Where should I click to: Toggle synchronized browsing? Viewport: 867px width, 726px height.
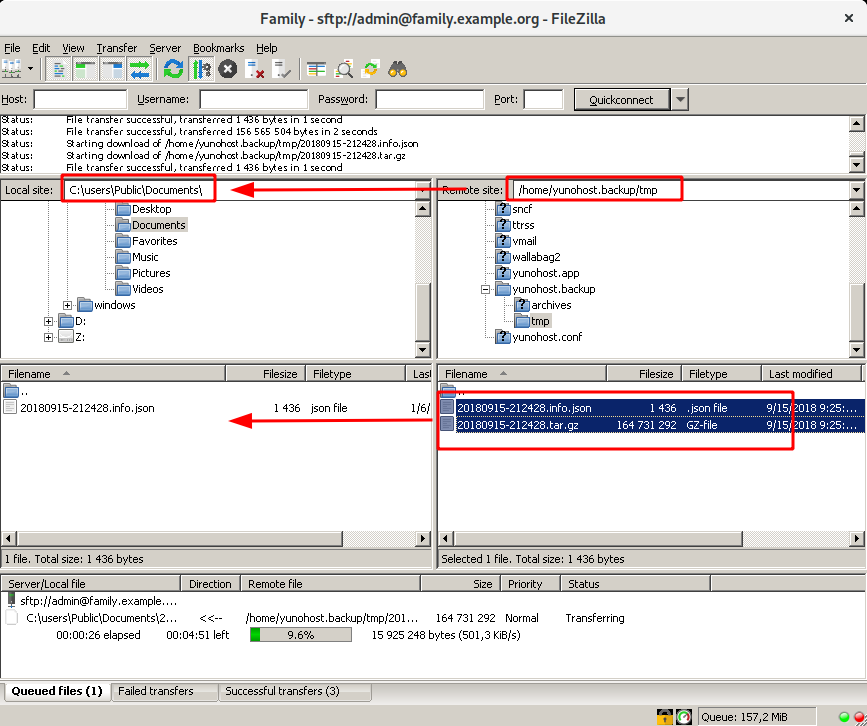pyautogui.click(x=372, y=69)
